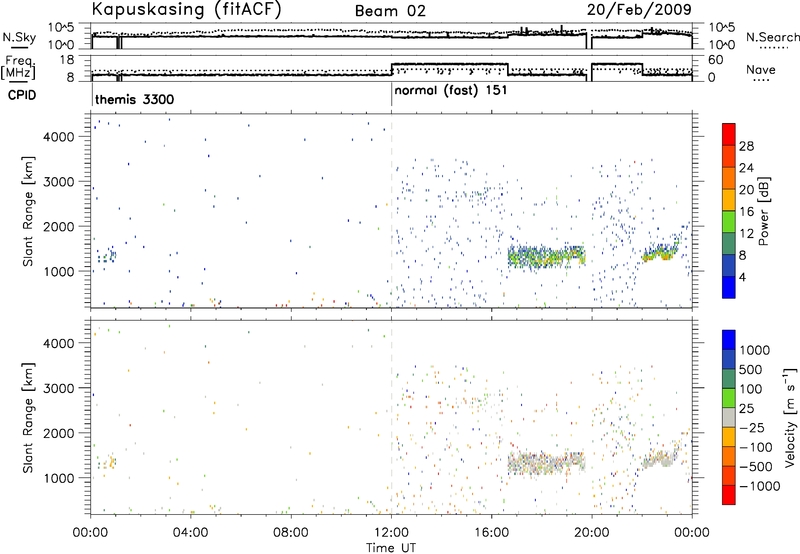The width and height of the screenshot is (800, 554).
Task: Click the Freq. [MHz] axis label
Action: coord(18,68)
